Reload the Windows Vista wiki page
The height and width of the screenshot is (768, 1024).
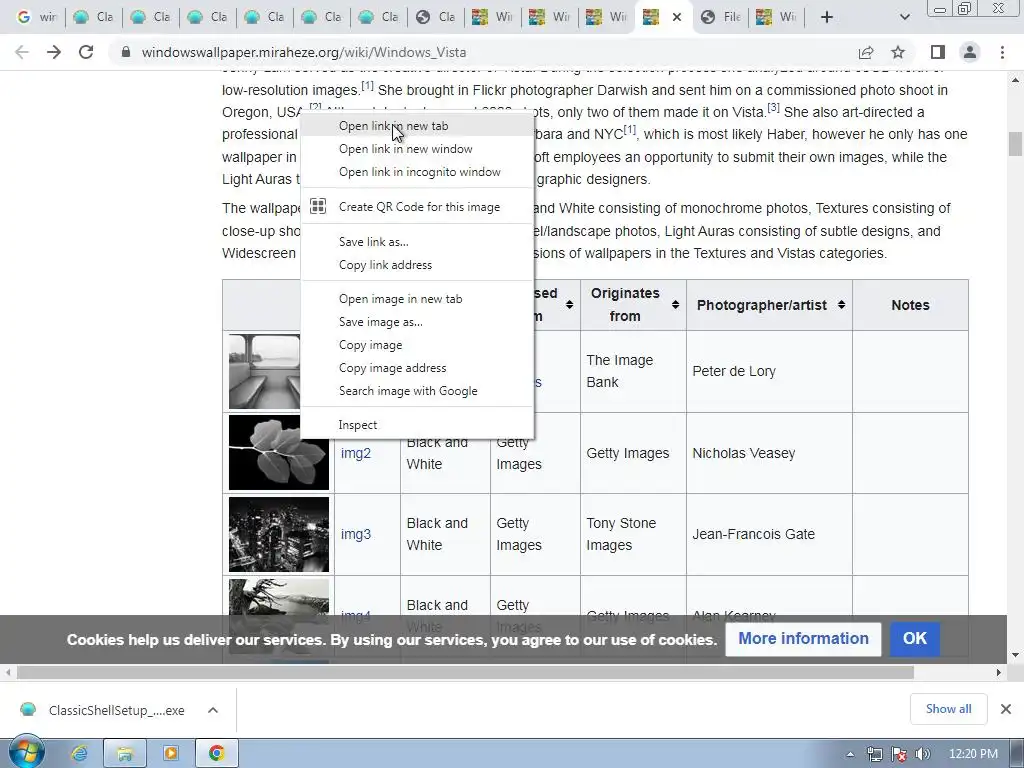86,52
